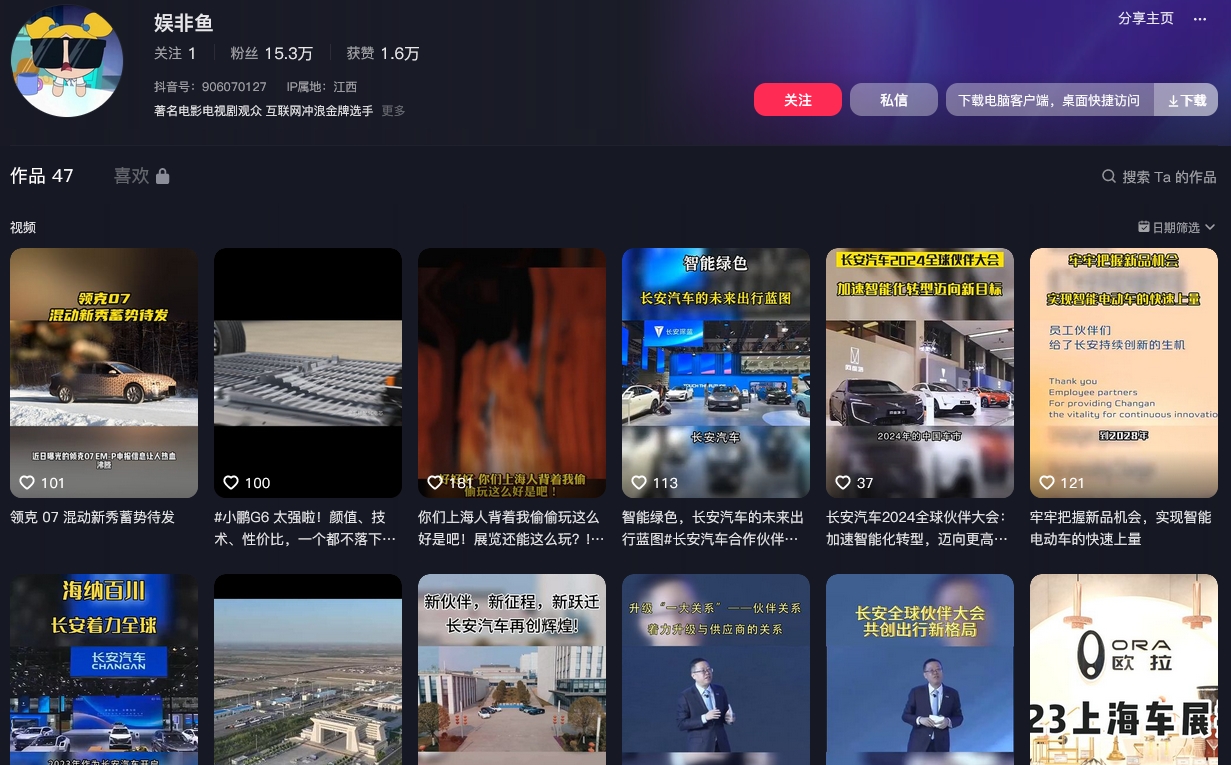Expand bio with 更多 link
The image size is (1231, 765).
[x=394, y=111]
